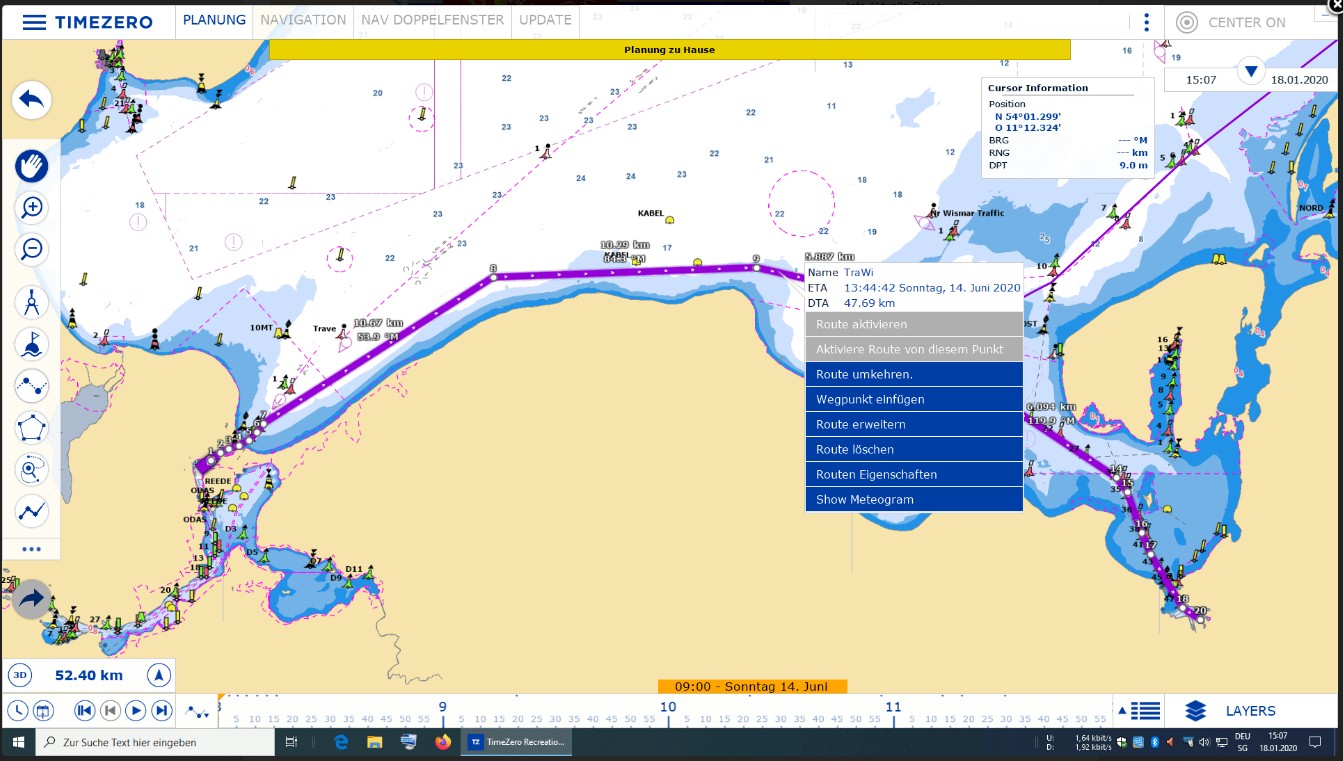Expand the time panel dropdown arrow
This screenshot has height=761, width=1343.
click(x=1250, y=71)
